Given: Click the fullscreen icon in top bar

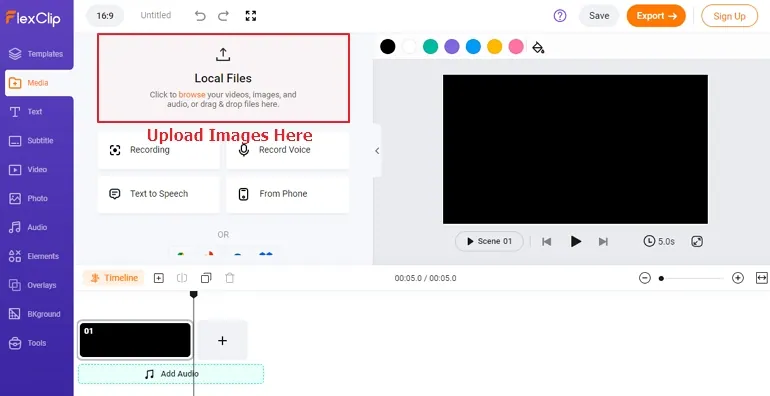Looking at the screenshot, I should click(251, 16).
